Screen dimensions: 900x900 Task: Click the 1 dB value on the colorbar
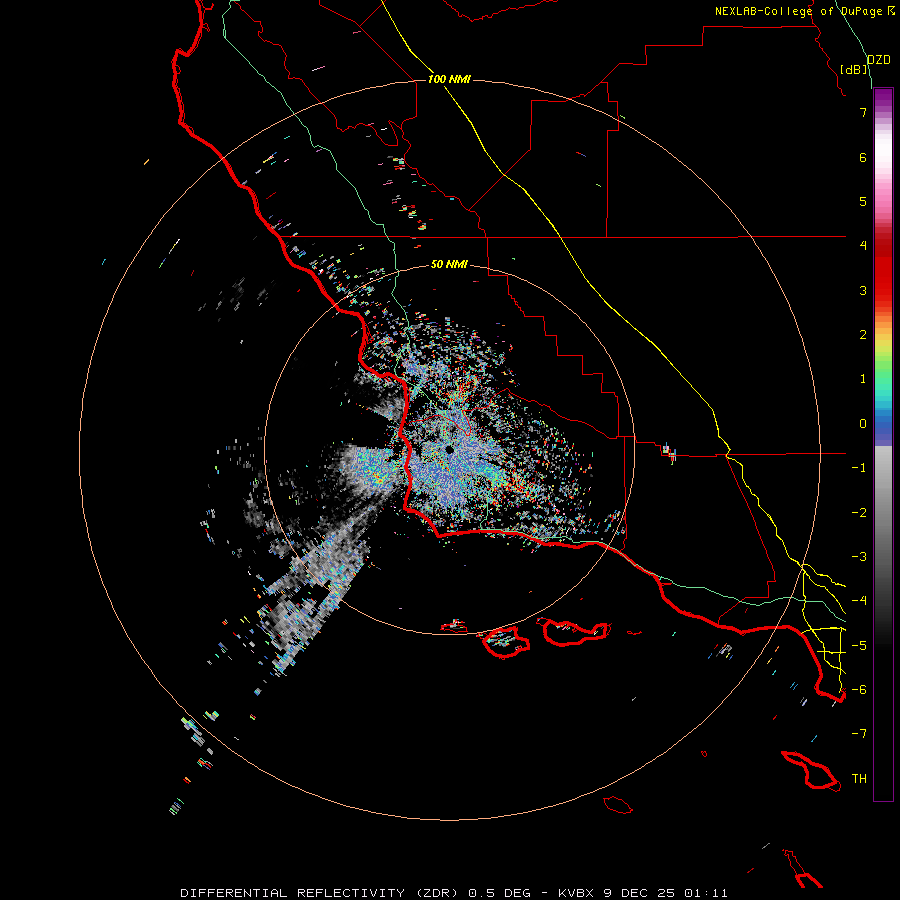coord(863,379)
